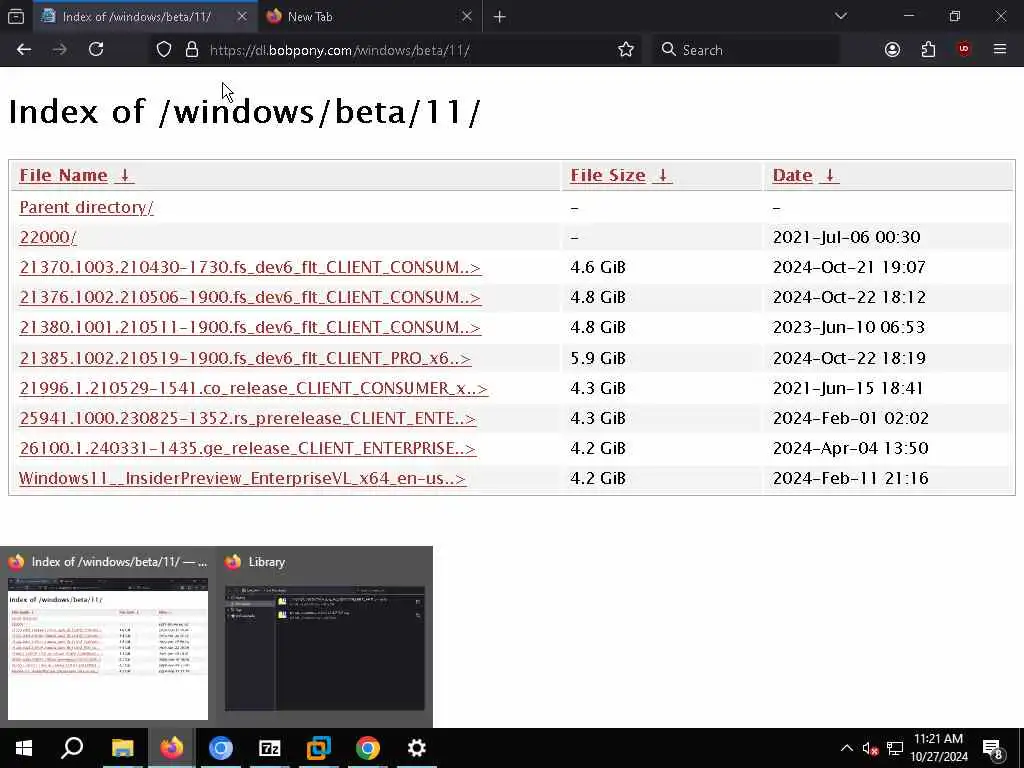Download the 21370.1003.210430-1730 file
1024x768 pixels.
pos(250,267)
